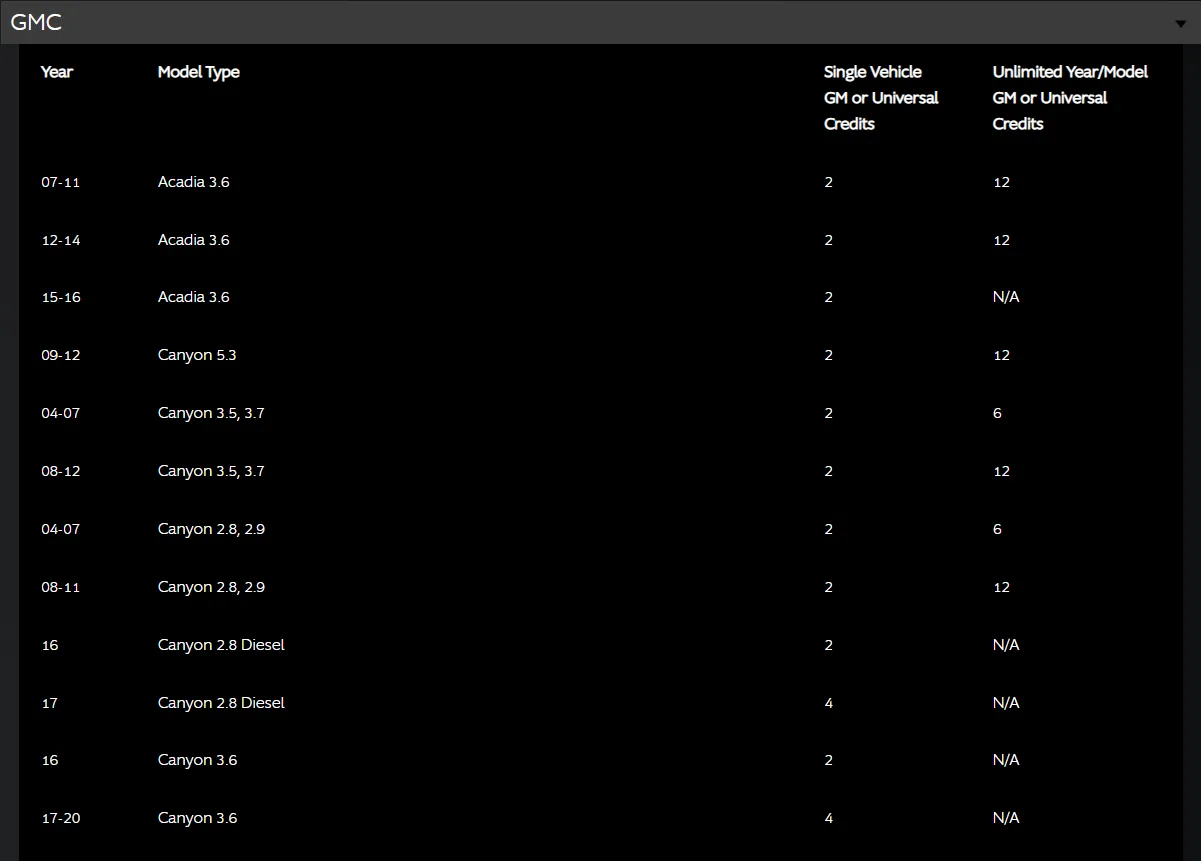Select year 08-11 cell

(x=60, y=588)
